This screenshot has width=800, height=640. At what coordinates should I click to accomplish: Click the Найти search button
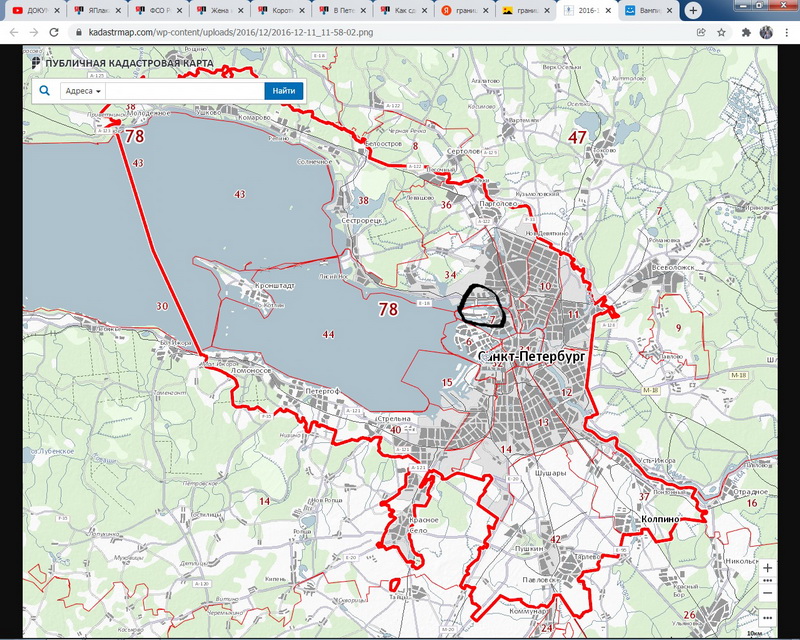pos(284,91)
